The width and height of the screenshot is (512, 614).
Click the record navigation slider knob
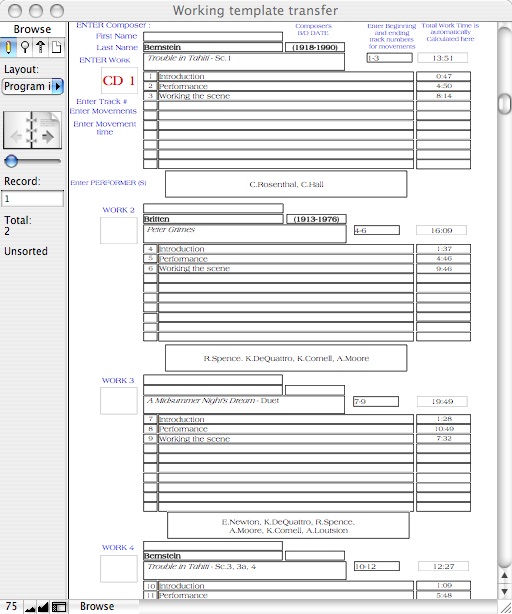tap(11, 161)
